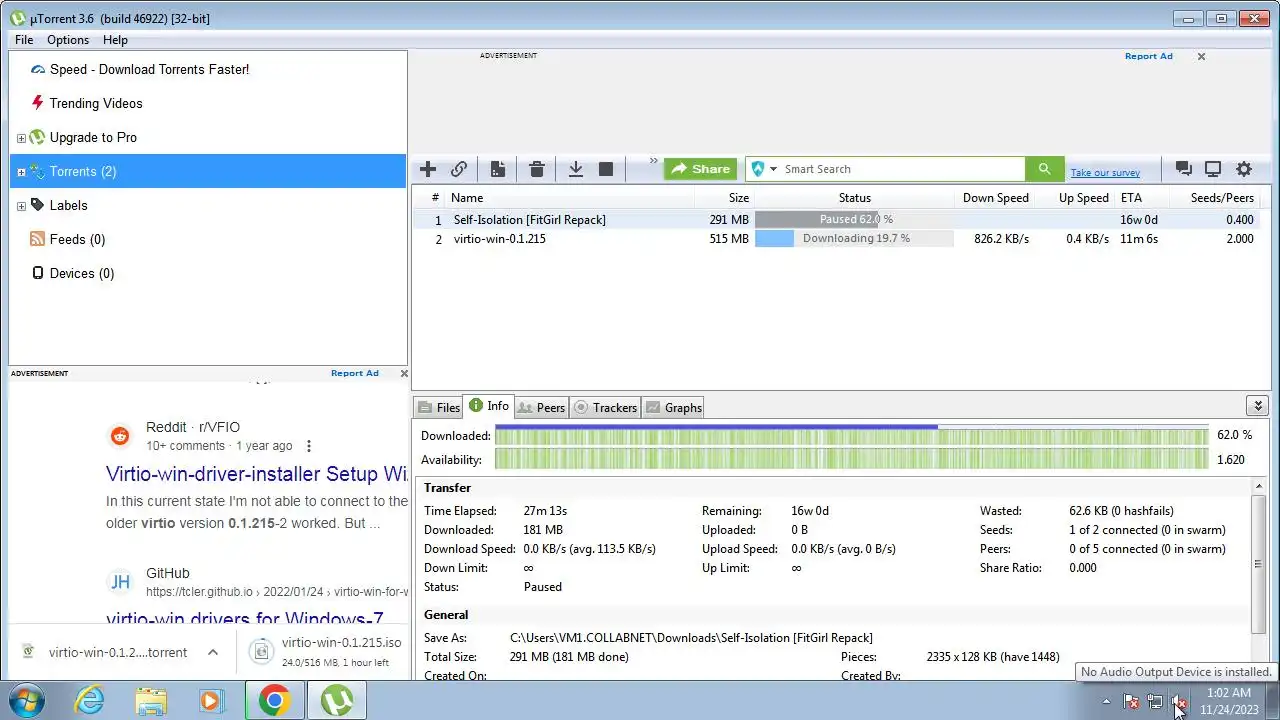Sort torrents by Status column header
This screenshot has height=720, width=1280.
click(x=854, y=198)
